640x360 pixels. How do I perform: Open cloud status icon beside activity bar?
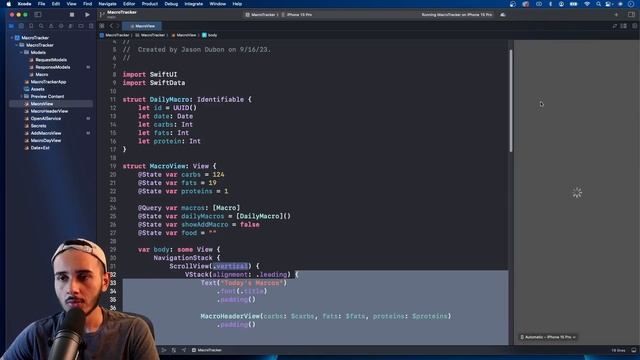pos(503,15)
